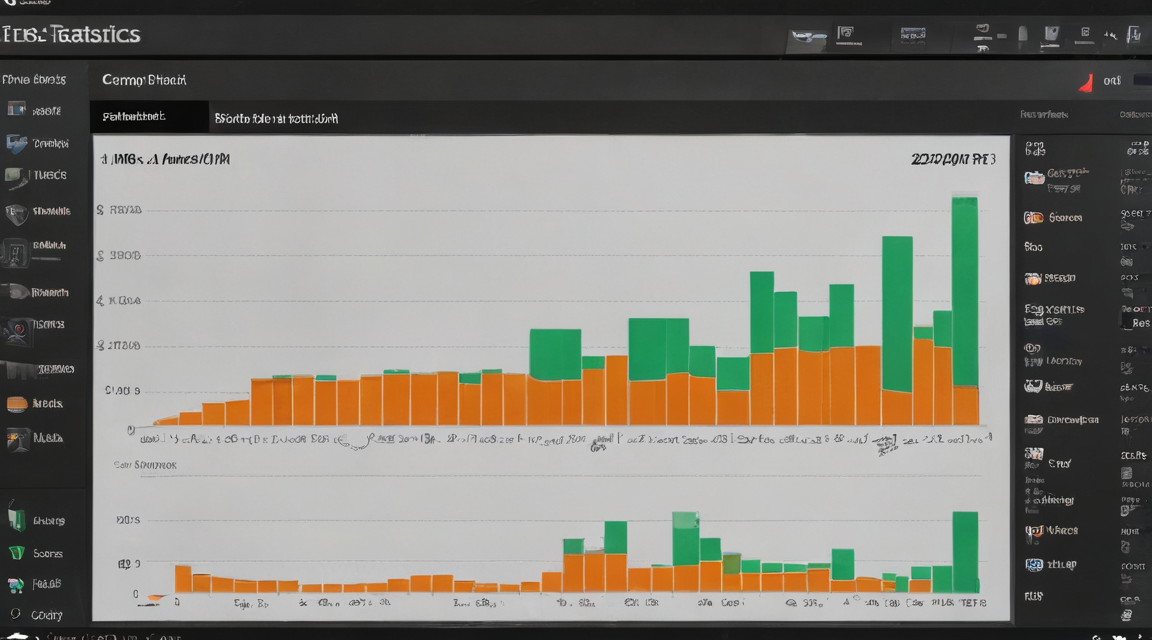Open the green Scores icon in lower sidebar
The height and width of the screenshot is (640, 1152).
tap(16, 553)
